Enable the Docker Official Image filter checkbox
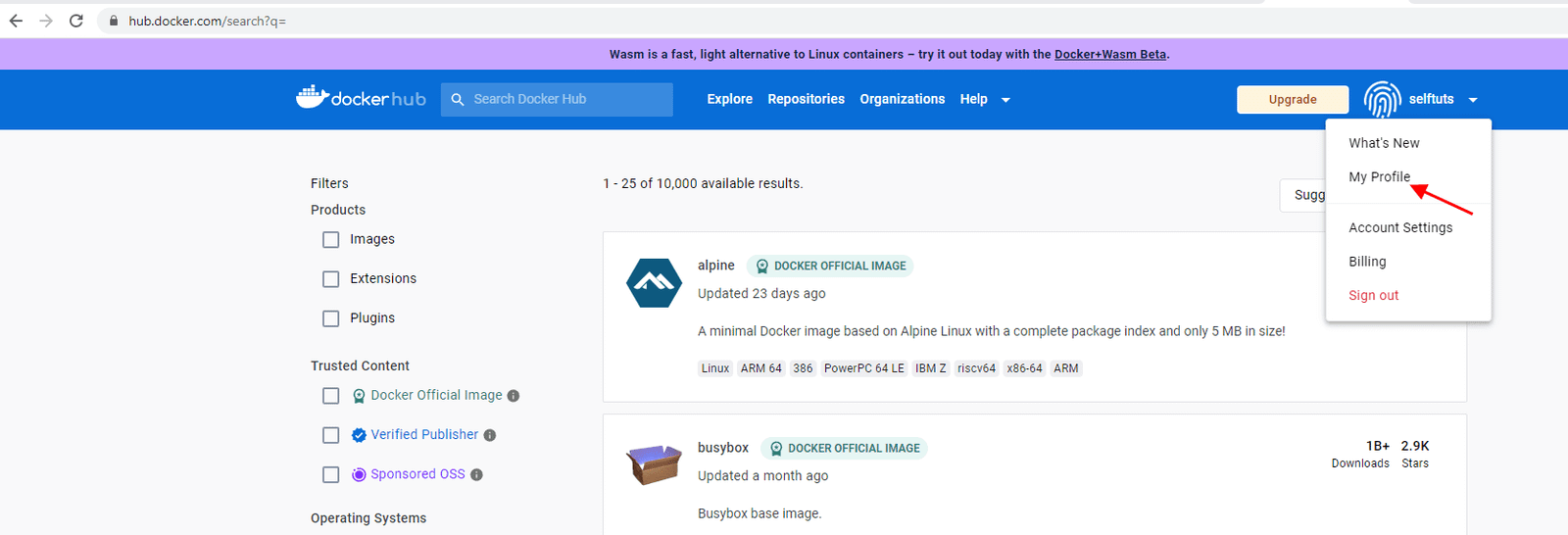The image size is (1568, 535). (x=331, y=396)
